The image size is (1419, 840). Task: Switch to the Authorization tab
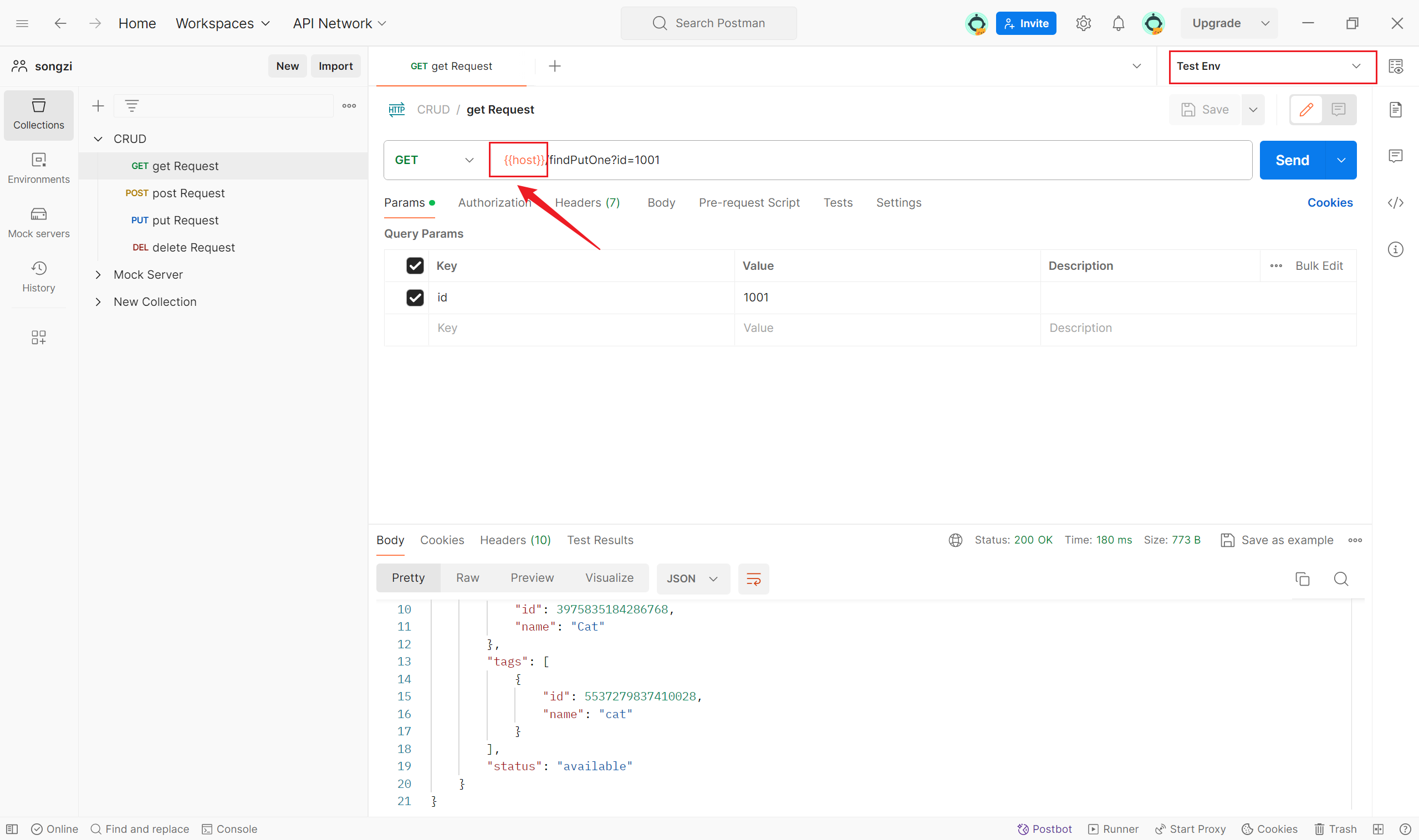click(x=494, y=203)
